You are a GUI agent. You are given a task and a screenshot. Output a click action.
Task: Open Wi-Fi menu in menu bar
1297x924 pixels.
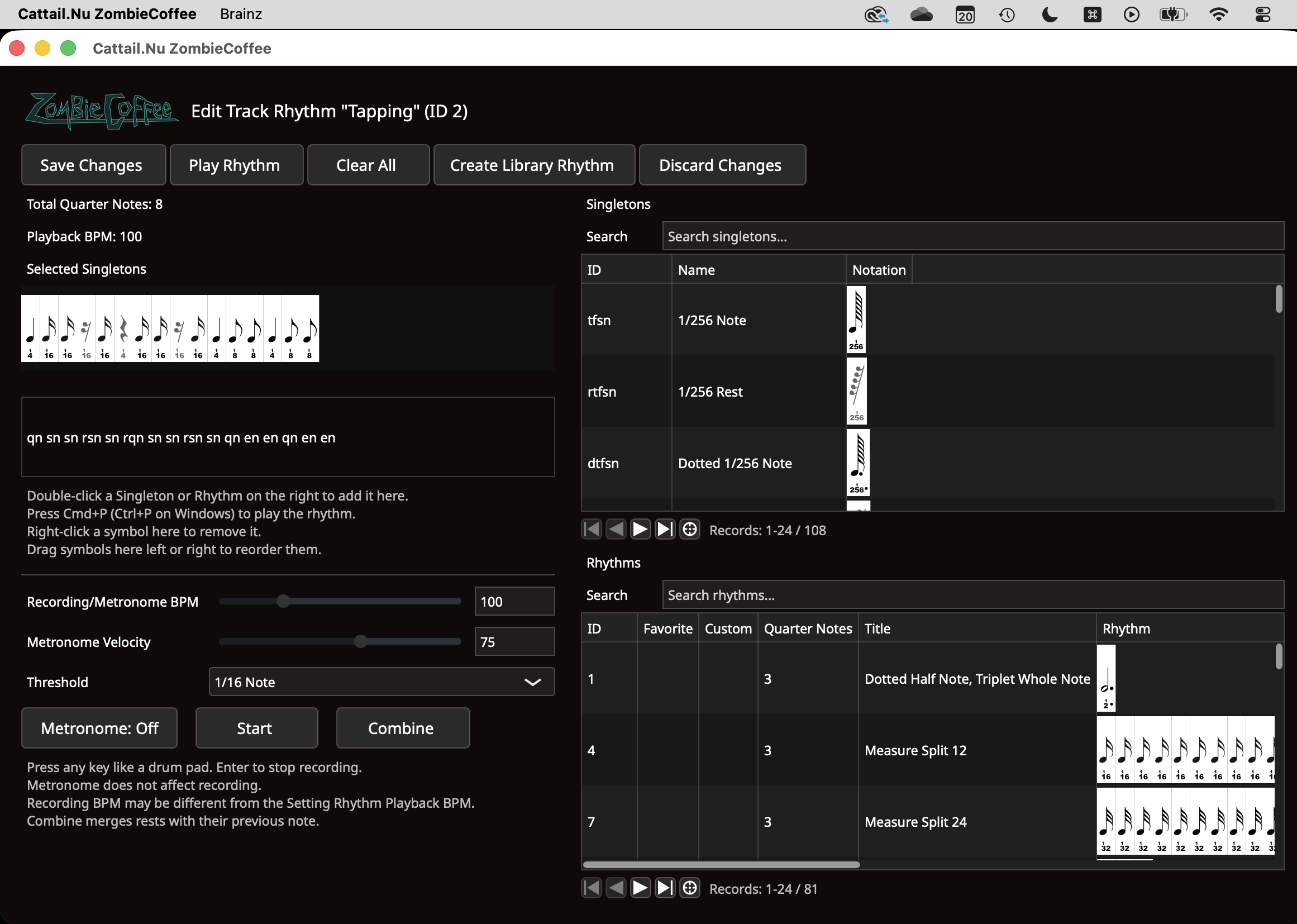coord(1218,14)
